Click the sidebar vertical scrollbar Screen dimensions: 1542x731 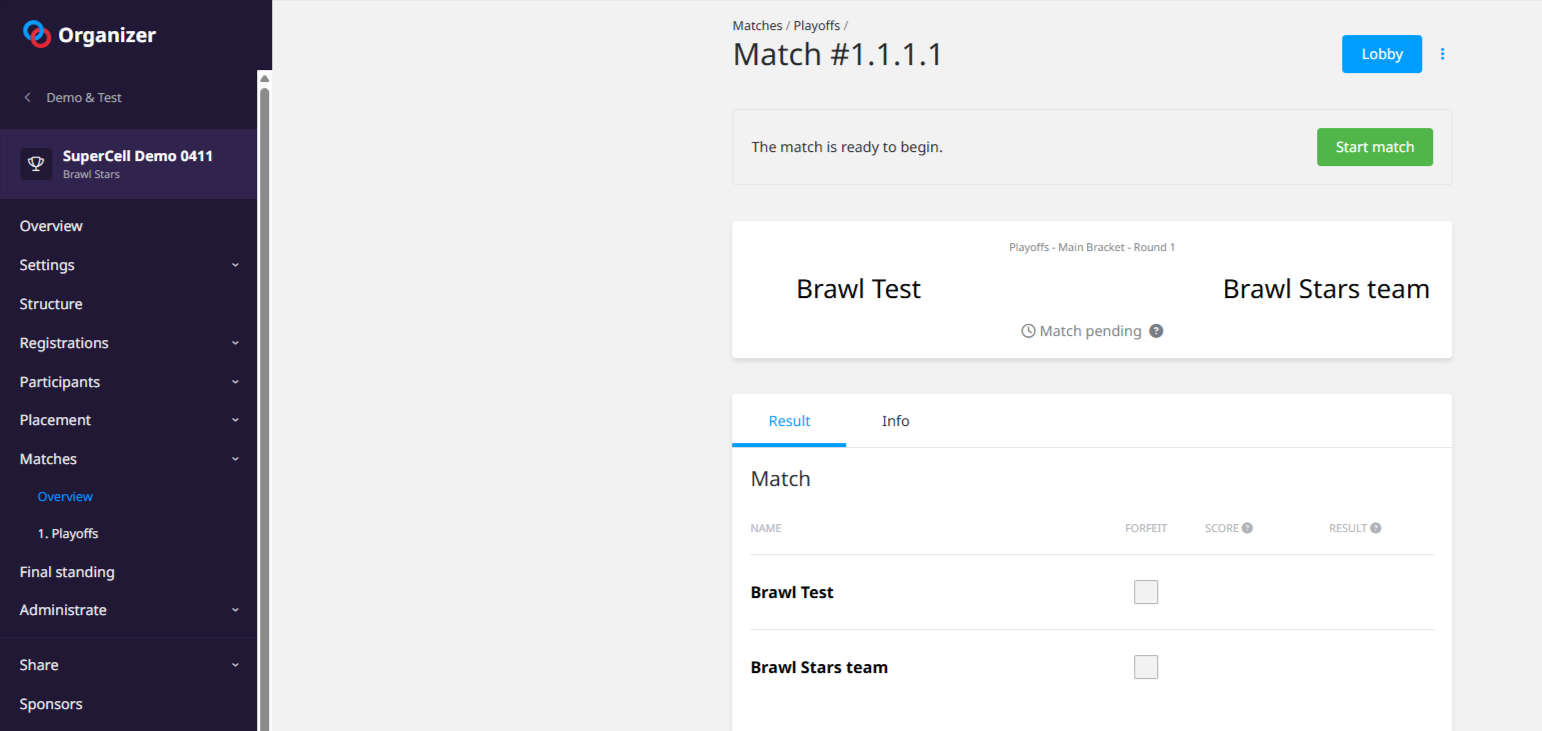(264, 400)
